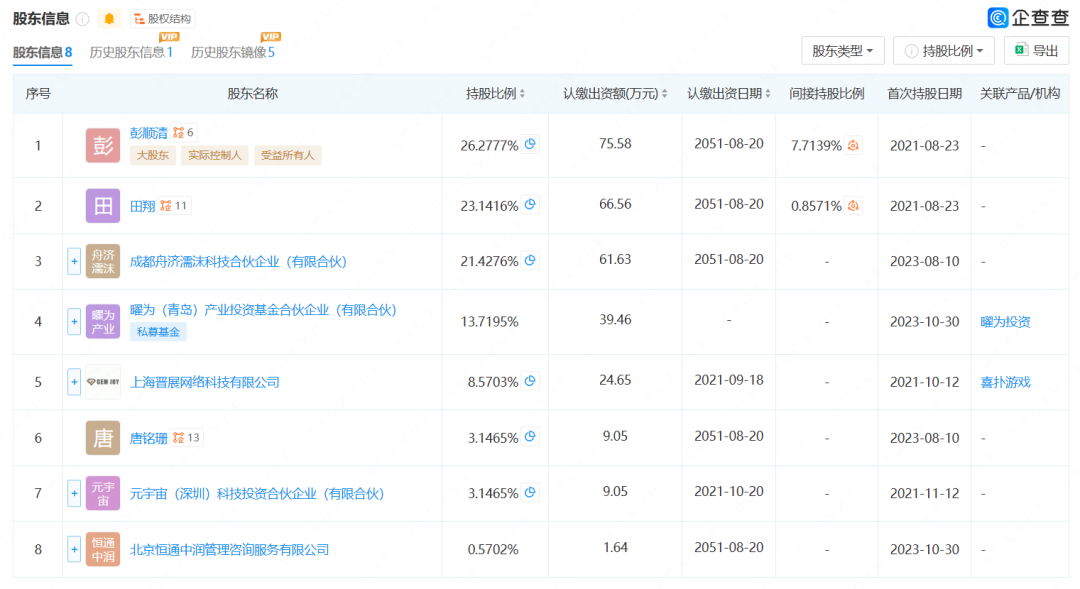
Task: Select the 13.7195% holding value
Action: click(x=490, y=322)
